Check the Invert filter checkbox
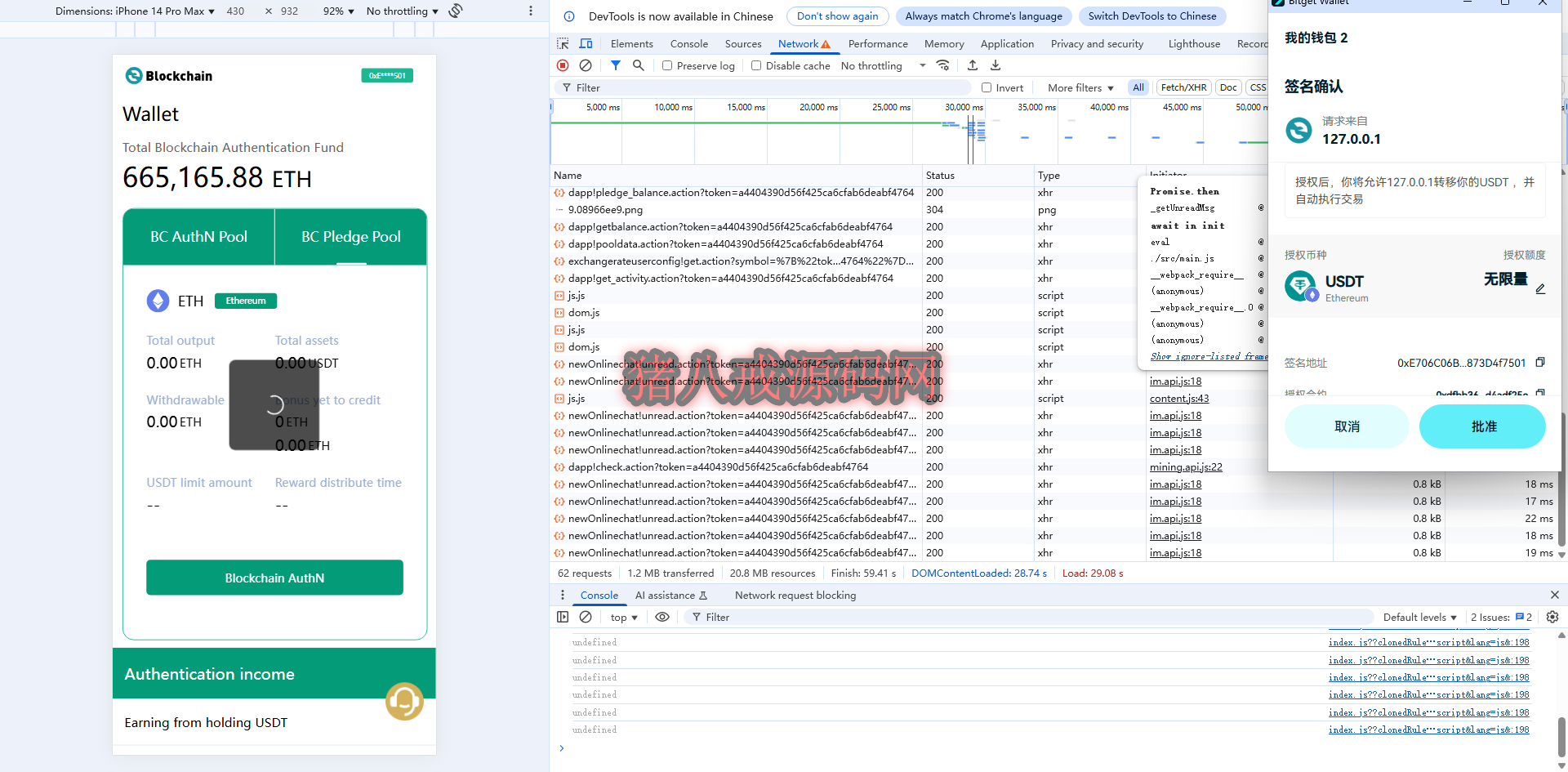 [x=987, y=87]
